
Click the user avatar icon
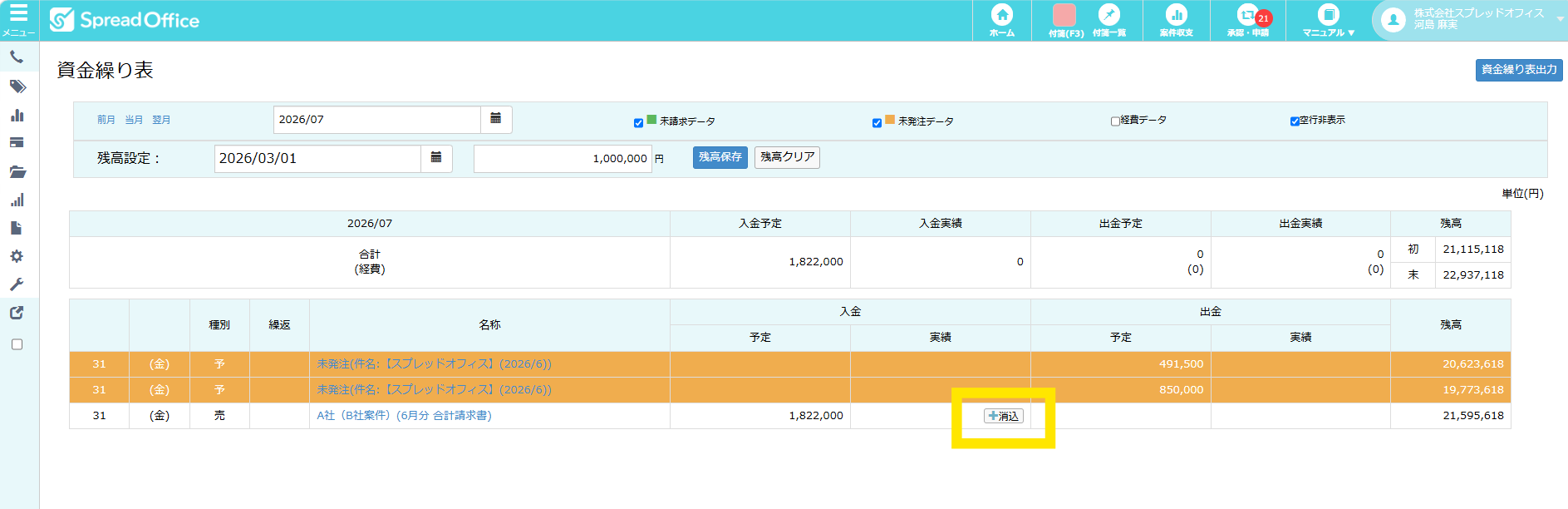click(1394, 20)
